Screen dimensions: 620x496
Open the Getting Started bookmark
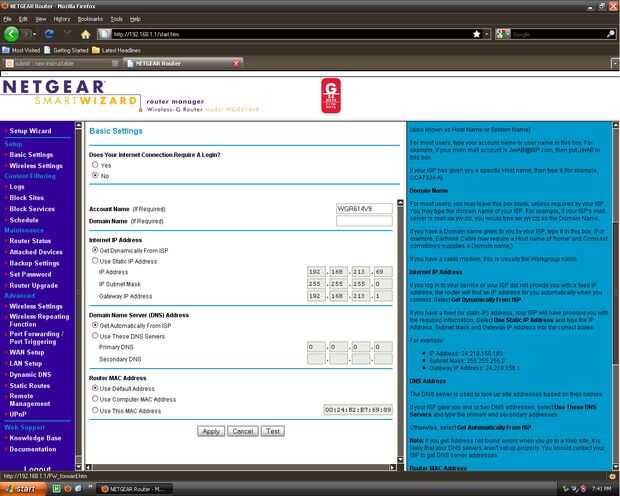(x=66, y=50)
